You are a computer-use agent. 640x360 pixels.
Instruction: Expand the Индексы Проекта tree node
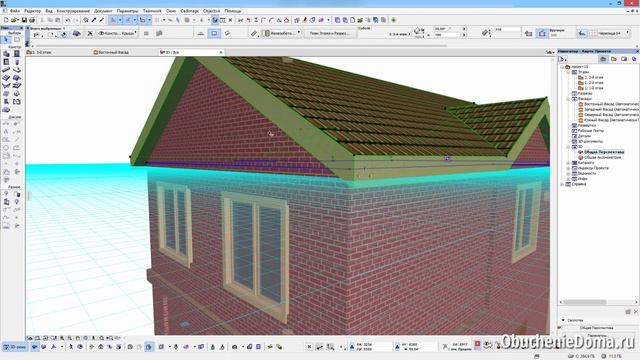[x=568, y=168]
